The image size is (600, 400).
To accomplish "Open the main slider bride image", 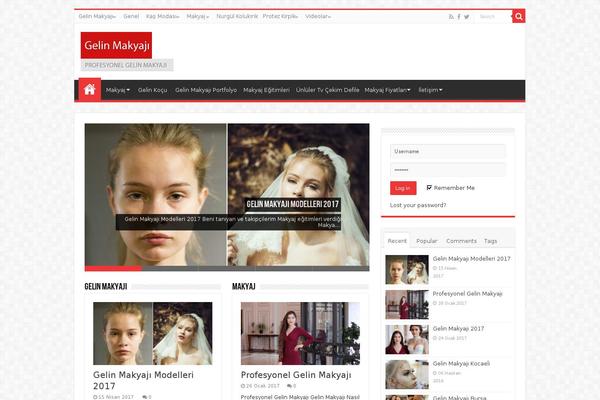I will pyautogui.click(x=227, y=194).
